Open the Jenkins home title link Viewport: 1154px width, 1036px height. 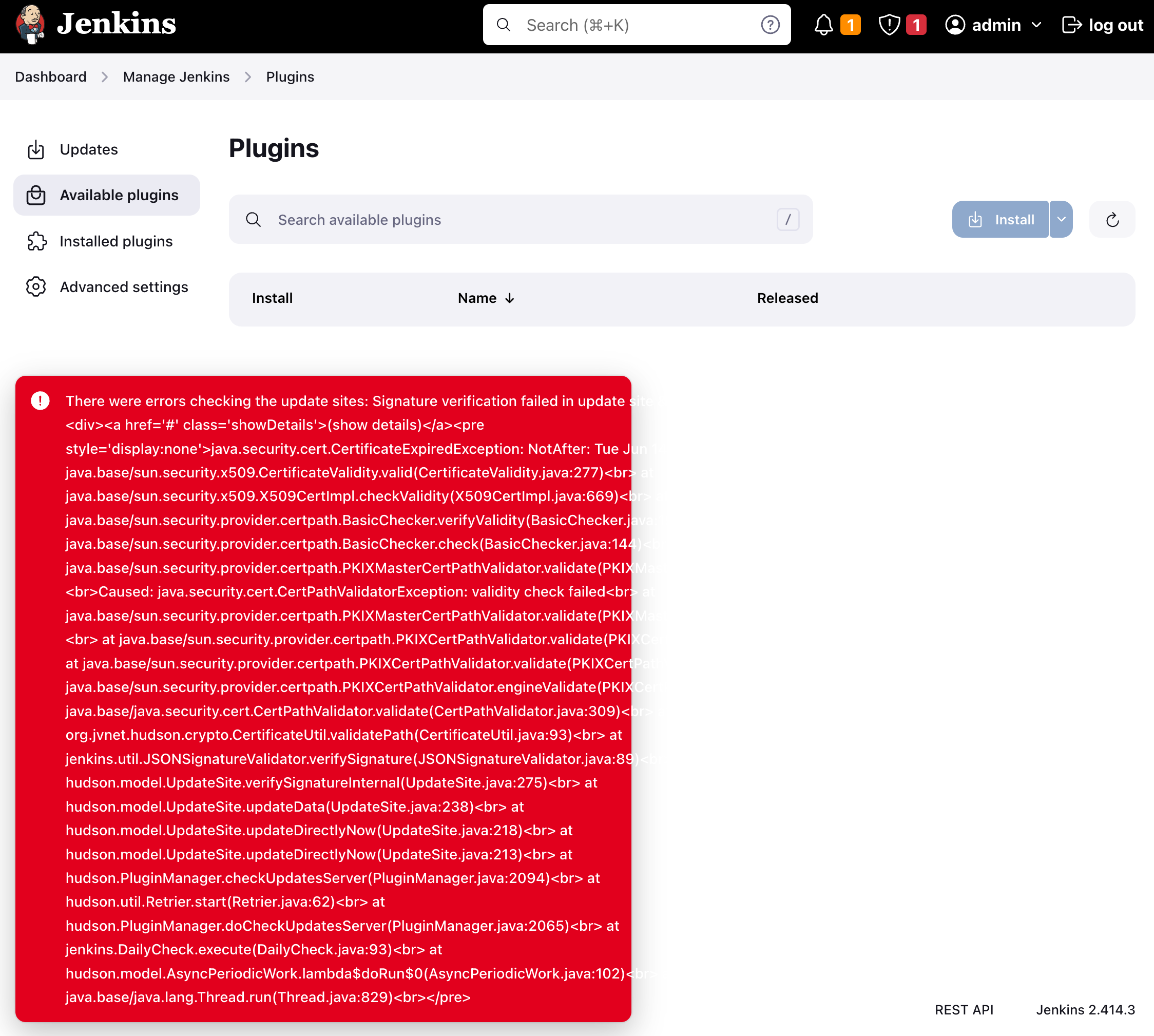(x=116, y=24)
